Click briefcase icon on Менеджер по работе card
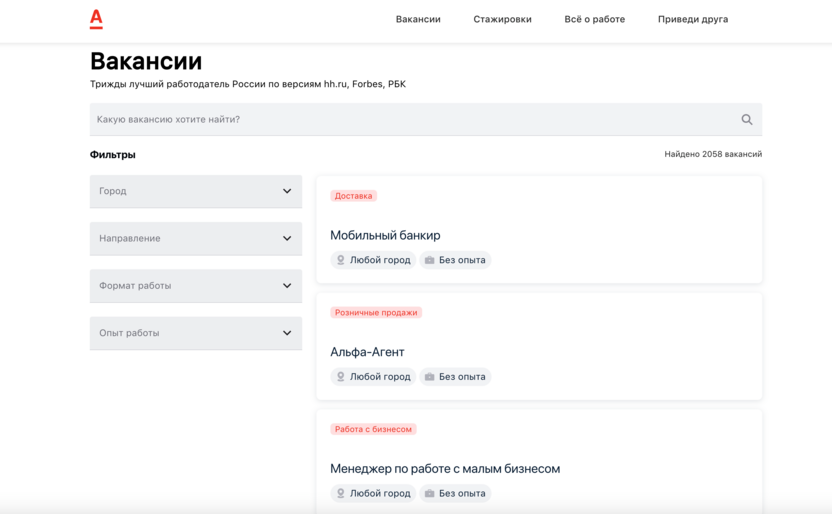Image resolution: width=832 pixels, height=514 pixels. point(429,493)
